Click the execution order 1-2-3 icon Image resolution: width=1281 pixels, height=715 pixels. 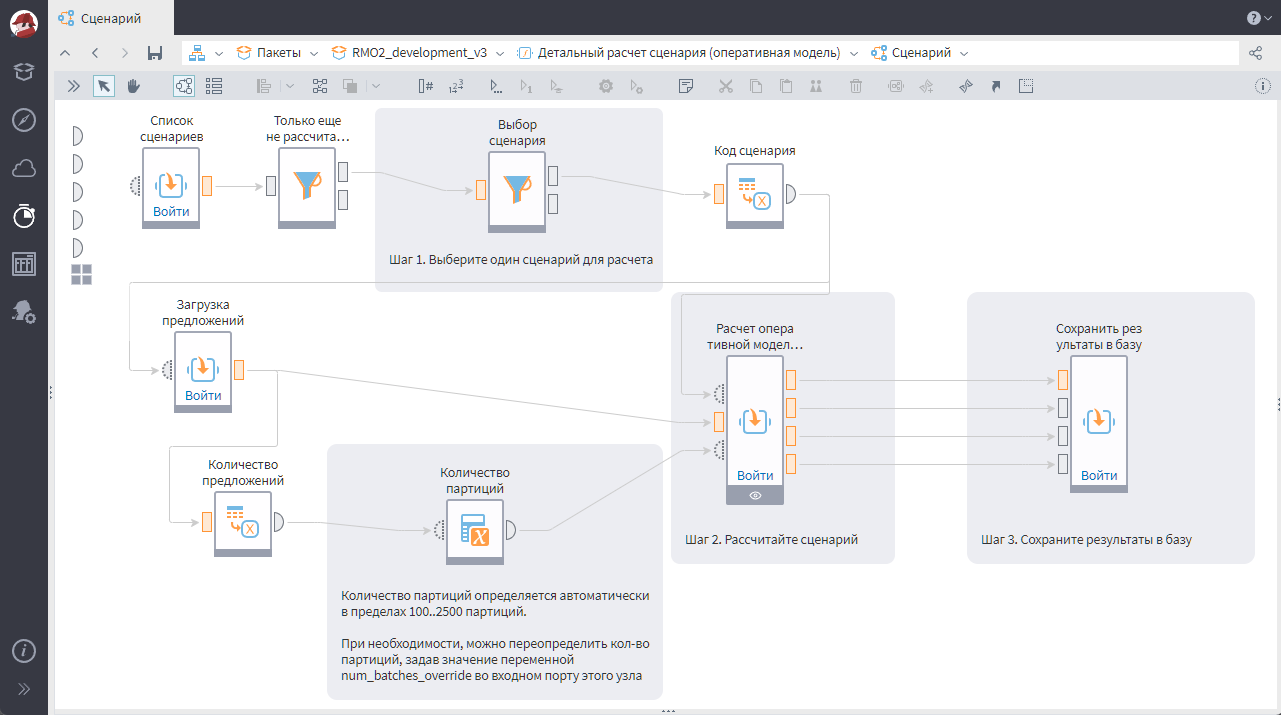(456, 86)
